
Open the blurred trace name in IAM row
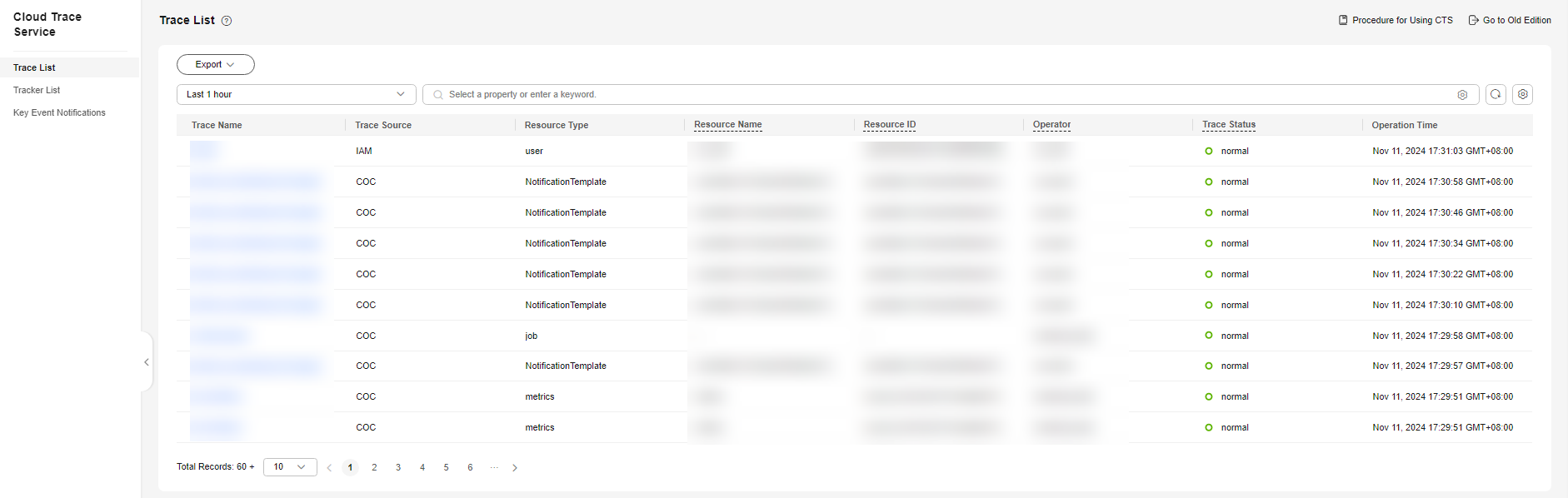coord(205,151)
